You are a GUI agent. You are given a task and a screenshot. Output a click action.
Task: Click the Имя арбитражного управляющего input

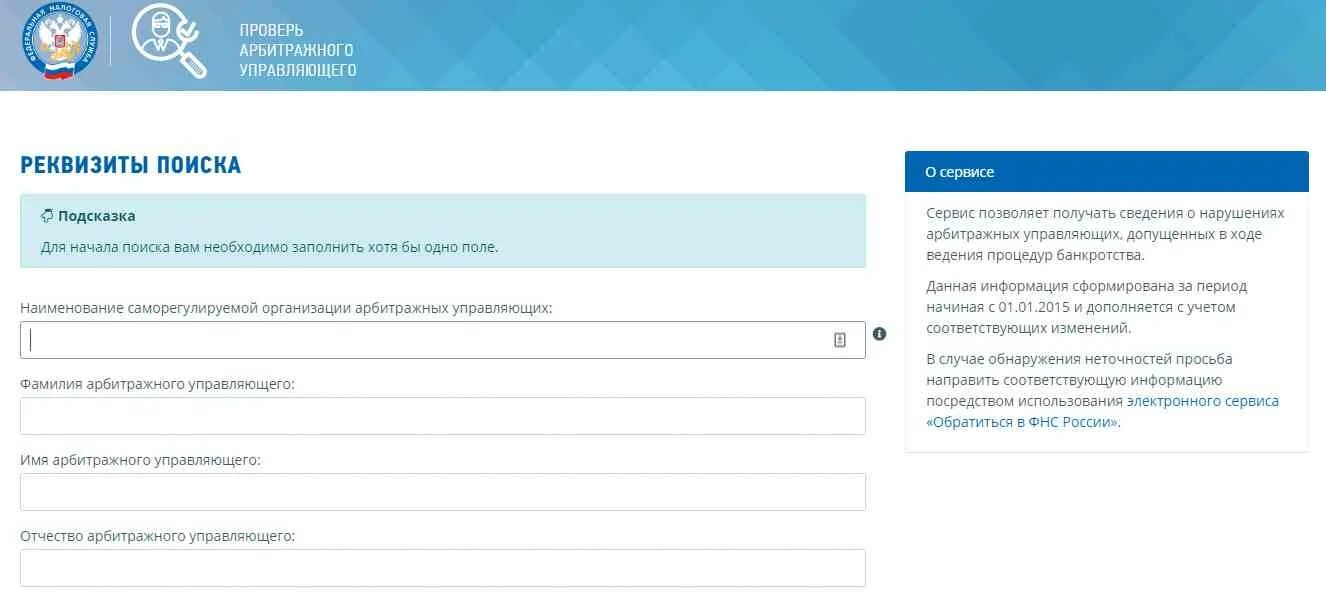[443, 492]
